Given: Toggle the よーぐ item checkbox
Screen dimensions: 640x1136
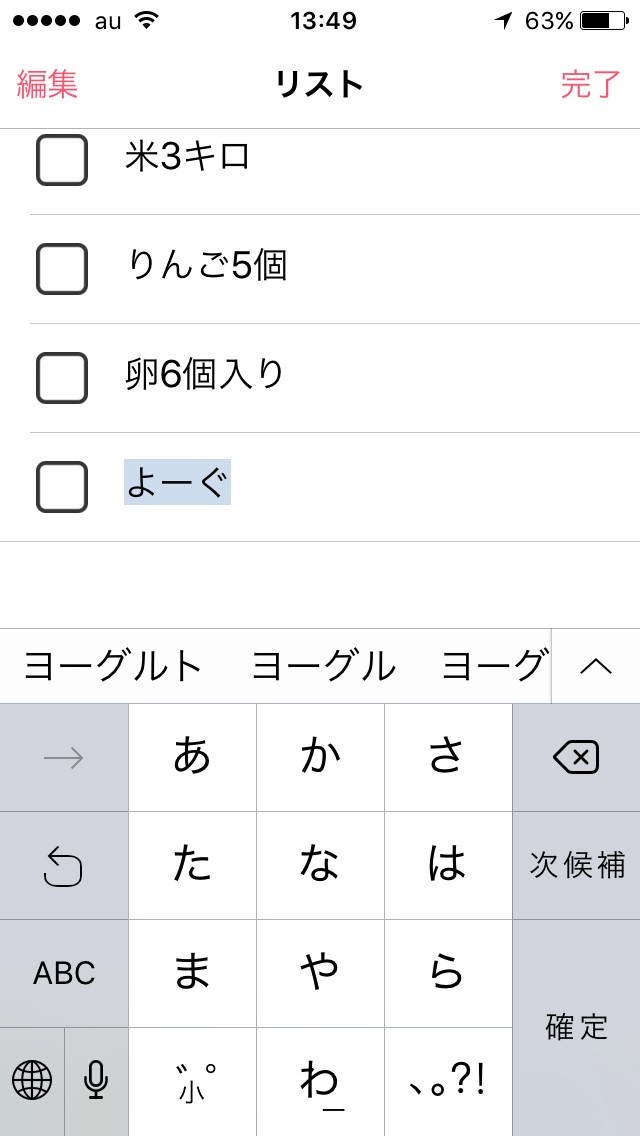Looking at the screenshot, I should pos(62,487).
